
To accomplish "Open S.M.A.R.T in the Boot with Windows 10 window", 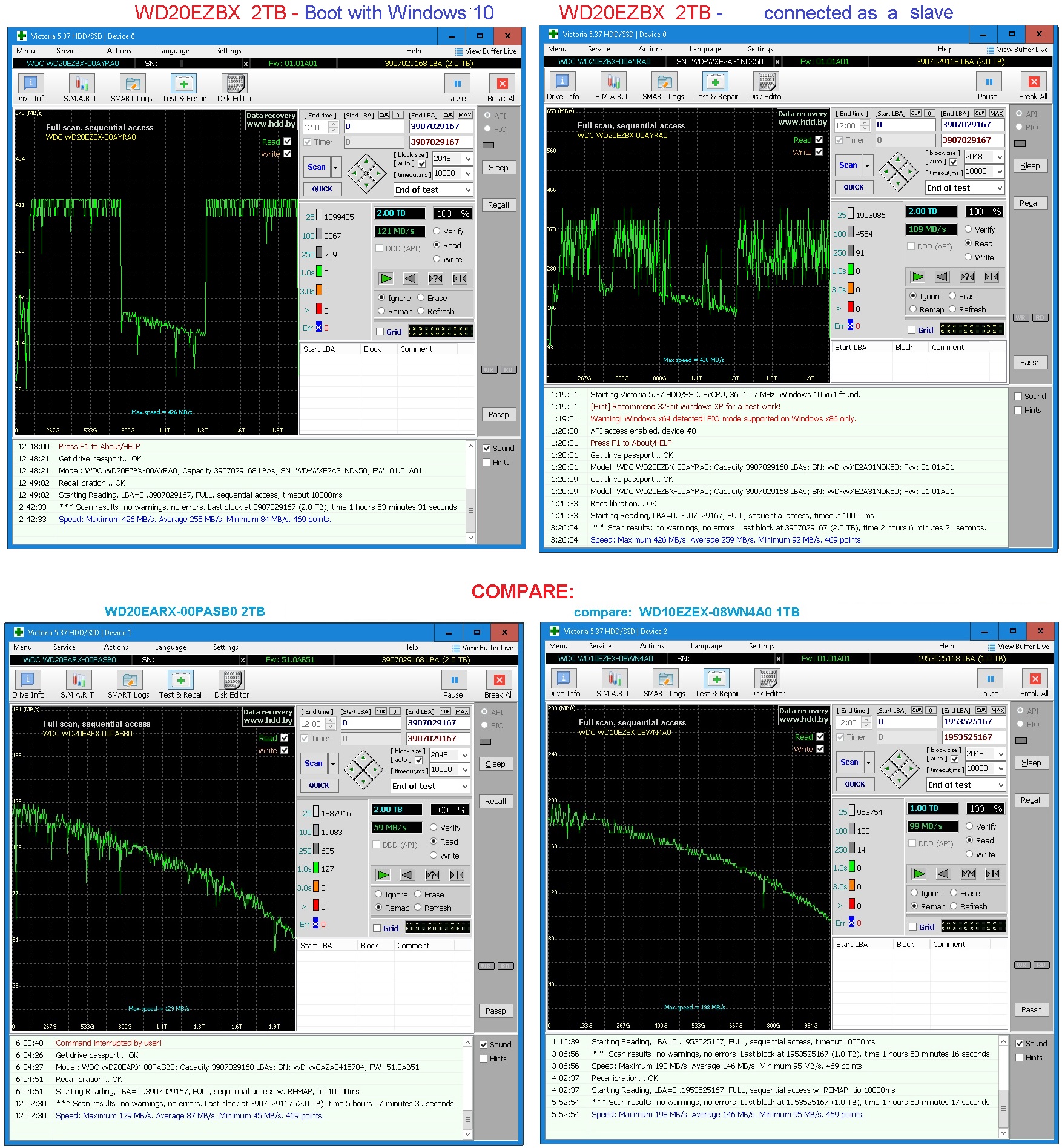I will [x=81, y=88].
